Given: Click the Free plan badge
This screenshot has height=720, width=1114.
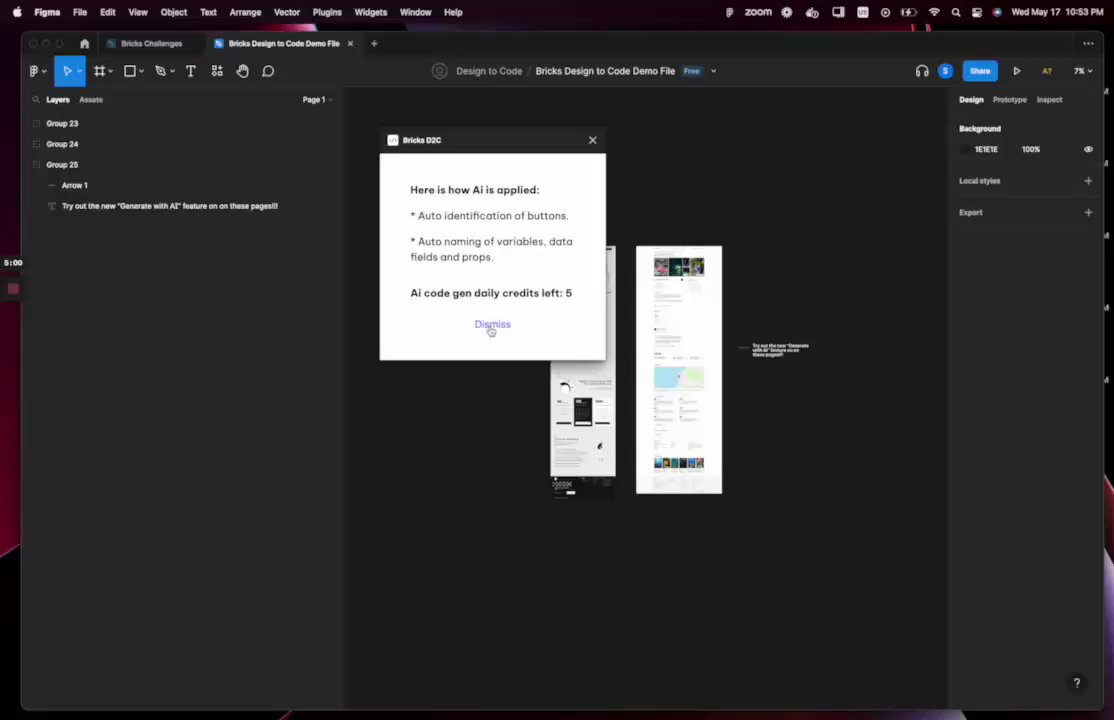Looking at the screenshot, I should pyautogui.click(x=691, y=71).
